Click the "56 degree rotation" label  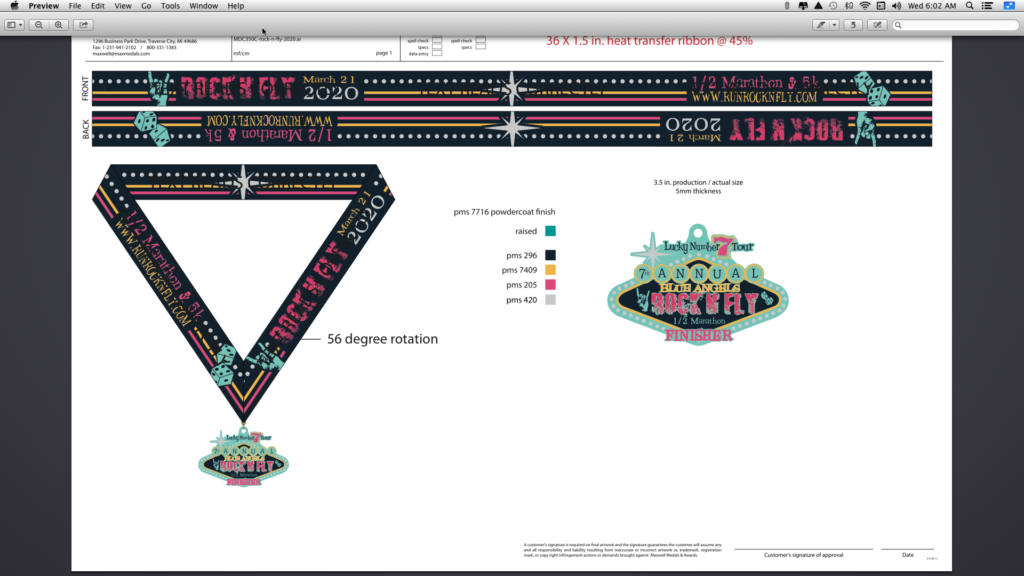coord(383,339)
